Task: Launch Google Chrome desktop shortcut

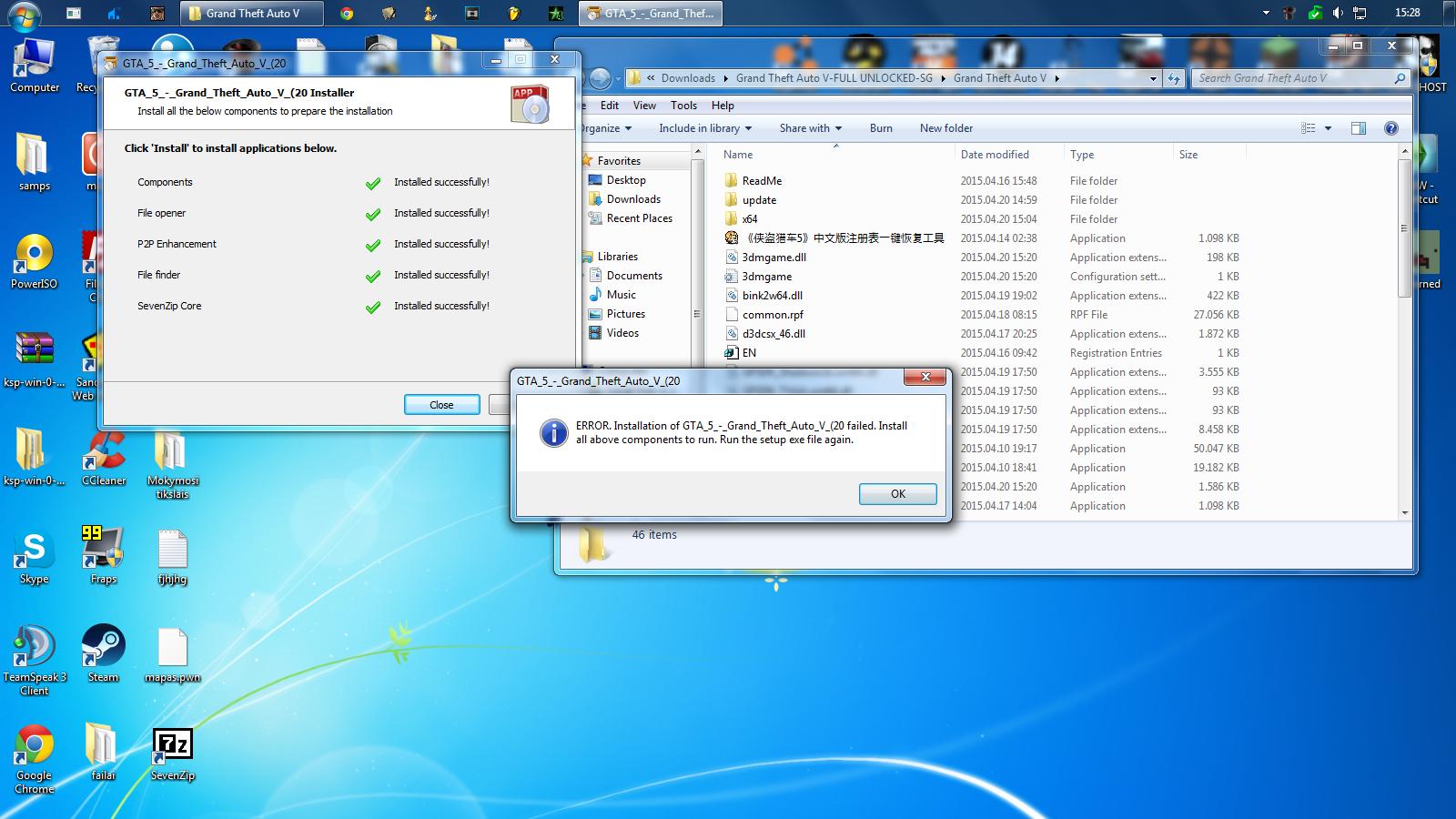Action: pyautogui.click(x=34, y=759)
